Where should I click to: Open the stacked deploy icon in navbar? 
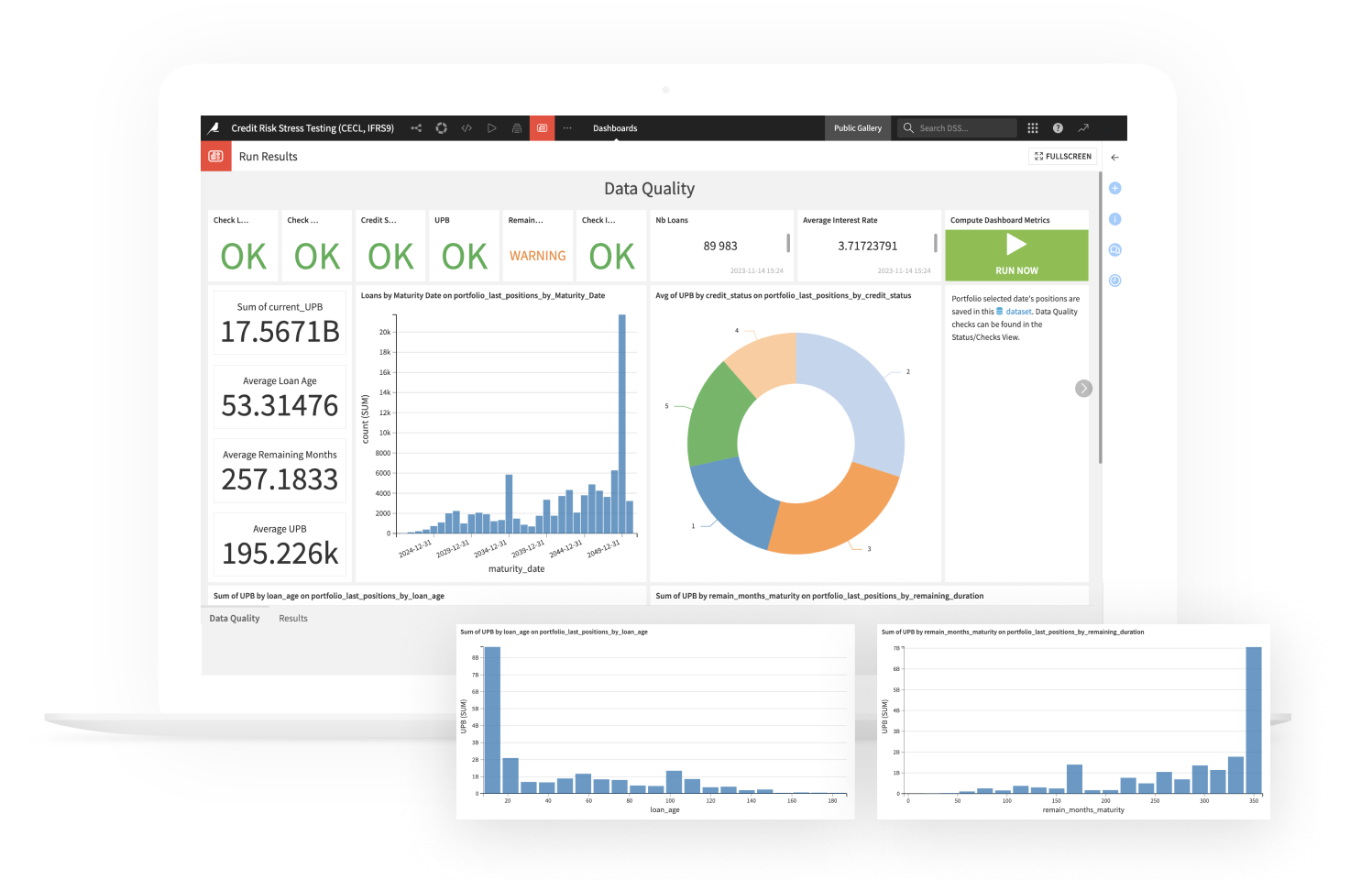[x=517, y=128]
